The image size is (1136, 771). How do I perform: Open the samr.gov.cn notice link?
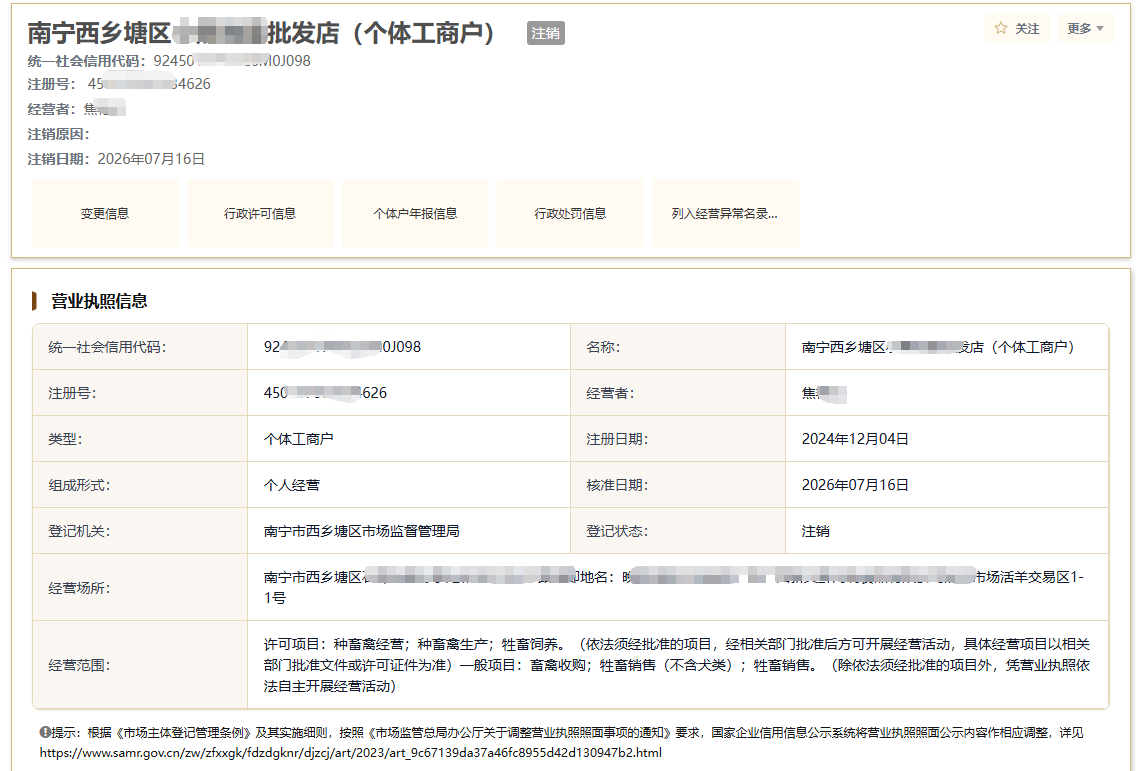click(x=351, y=753)
